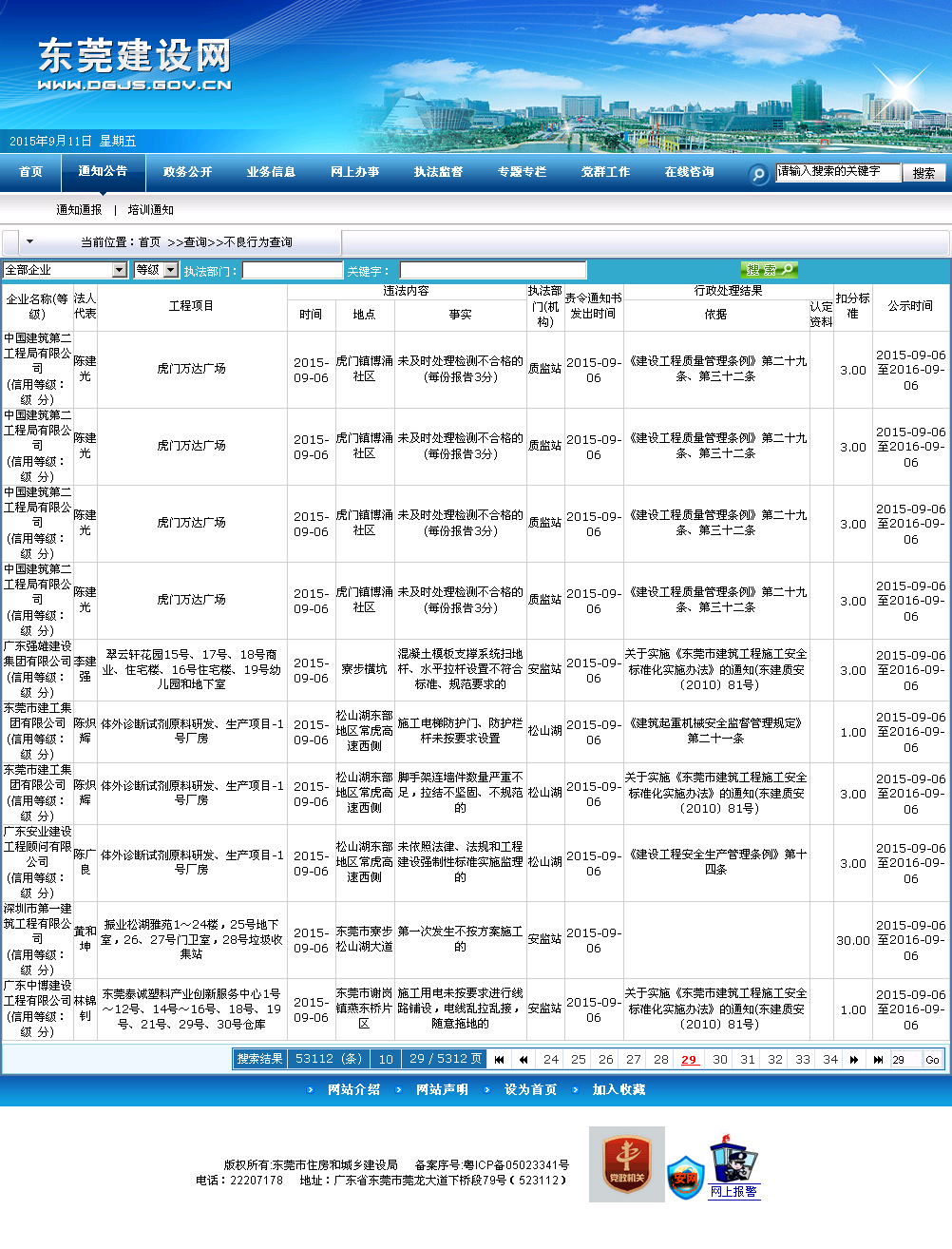Open the 全部企业 company type dropdown
The height and width of the screenshot is (1249, 952).
click(66, 270)
